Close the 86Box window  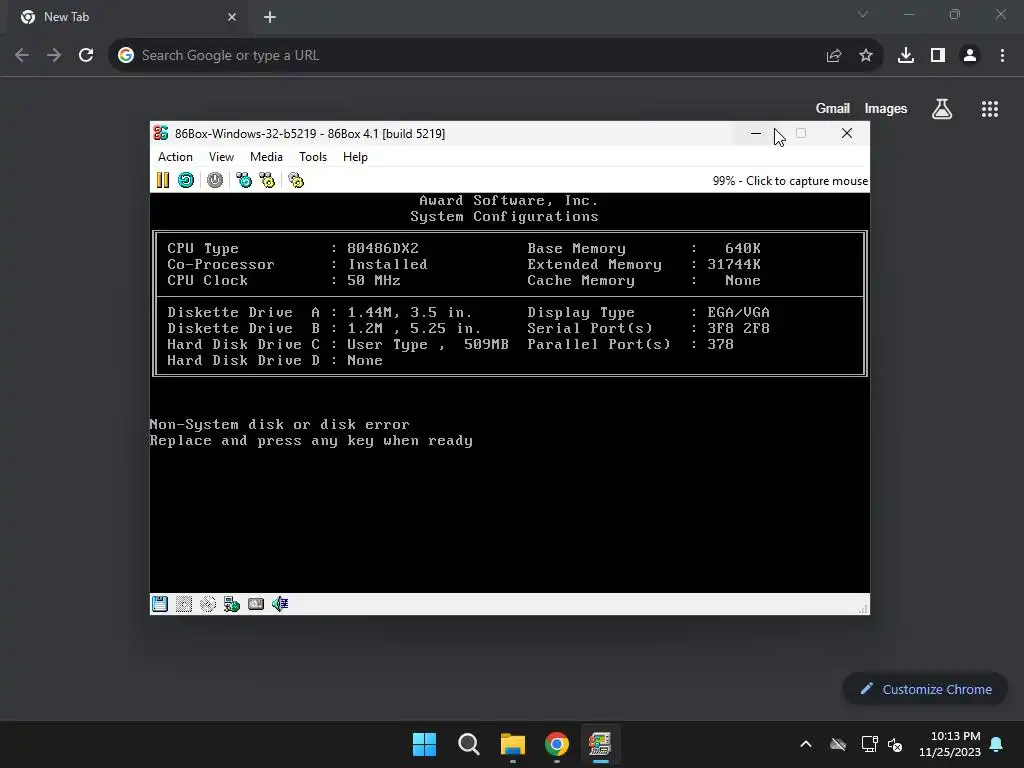coord(847,133)
